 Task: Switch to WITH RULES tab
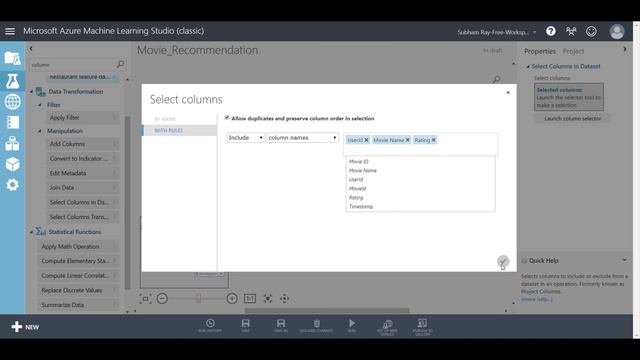pyautogui.click(x=180, y=130)
